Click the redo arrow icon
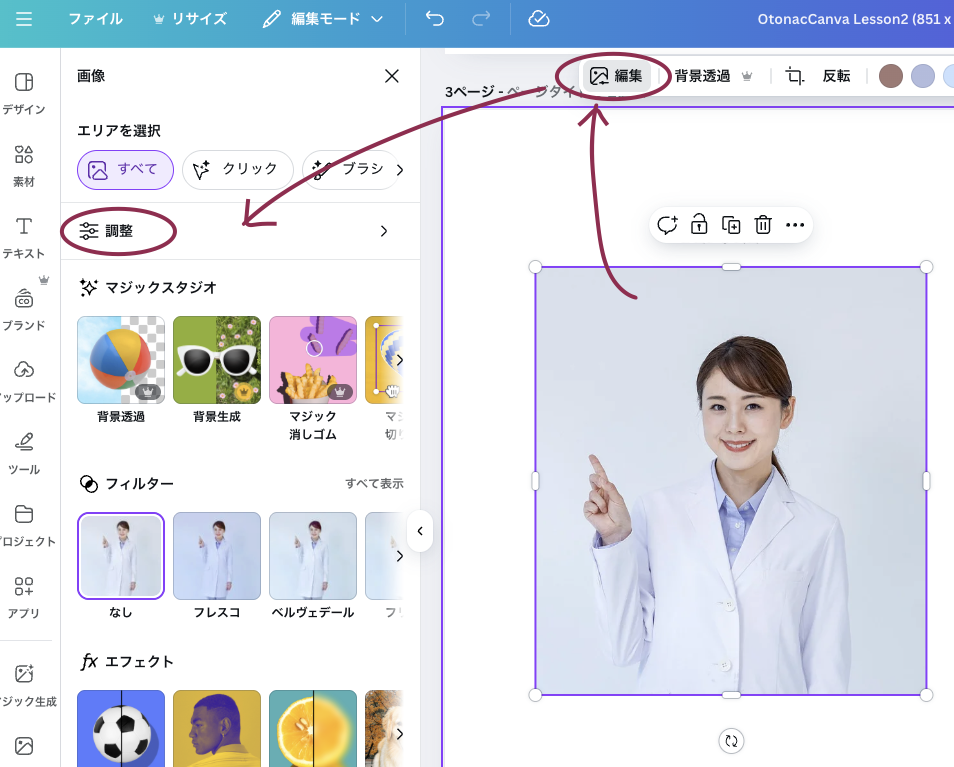Viewport: 954px width, 767px height. point(481,19)
